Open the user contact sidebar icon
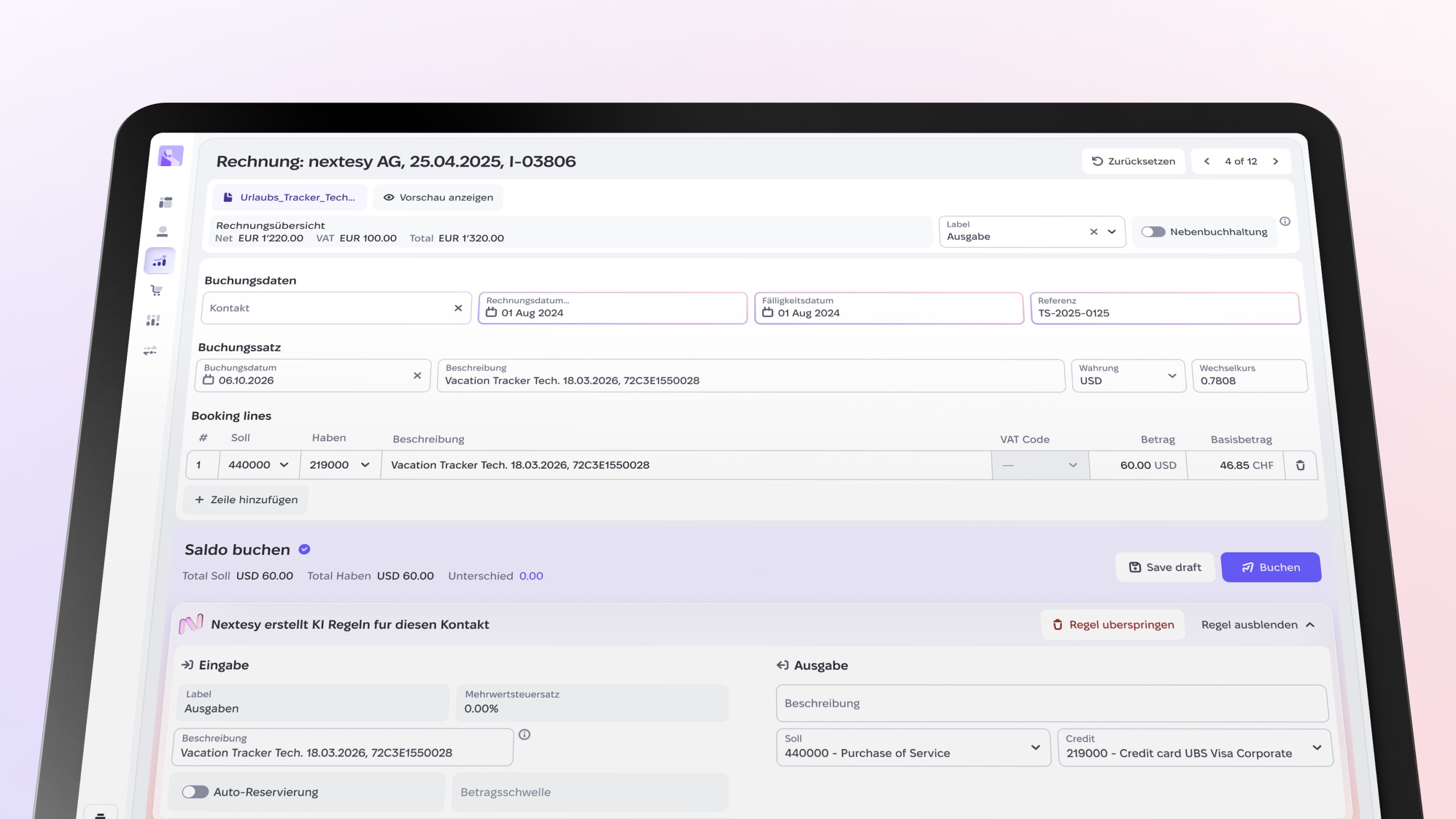Viewport: 1456px width, 819px height. tap(162, 231)
